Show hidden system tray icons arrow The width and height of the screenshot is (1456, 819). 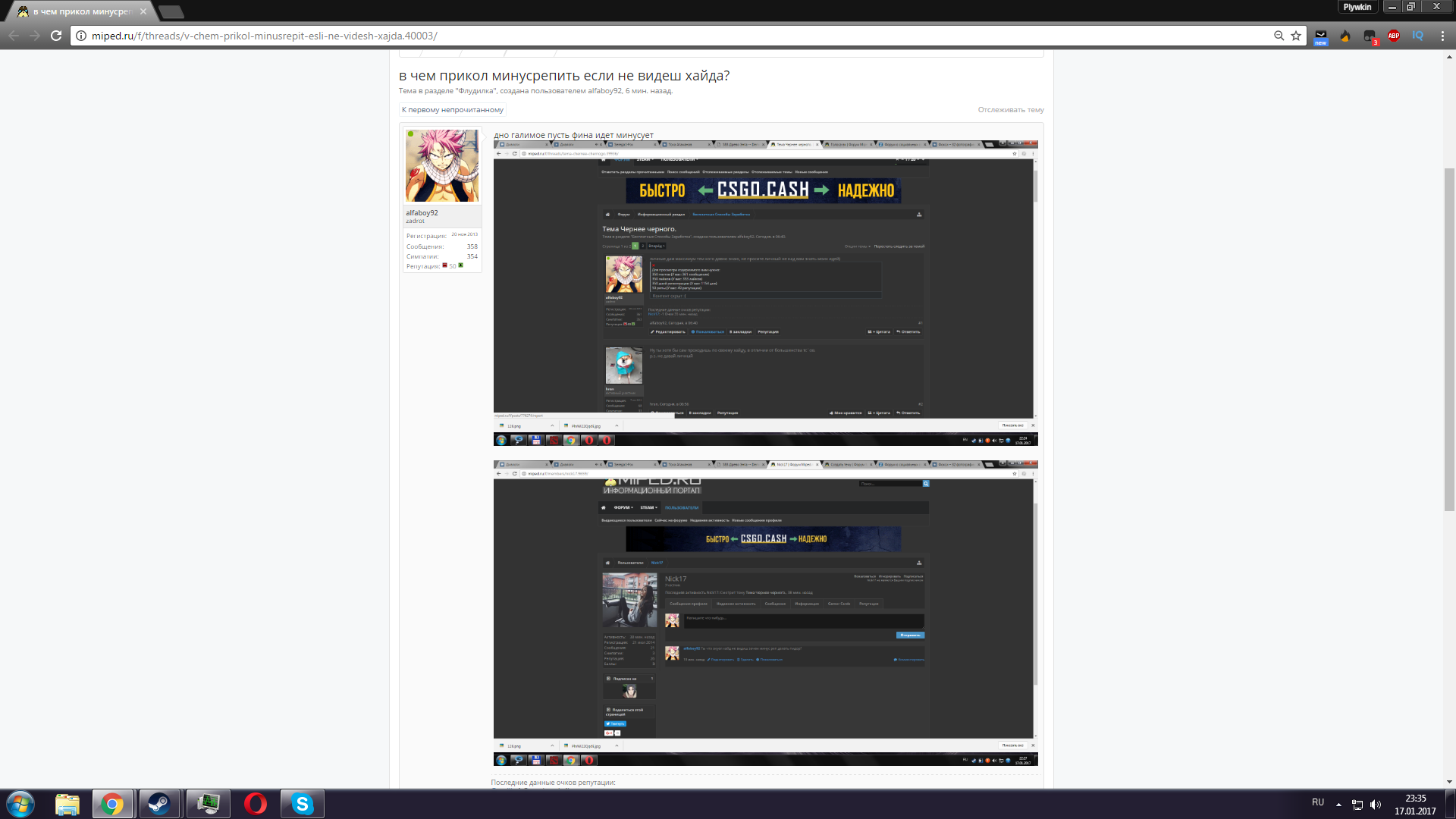(x=1338, y=804)
